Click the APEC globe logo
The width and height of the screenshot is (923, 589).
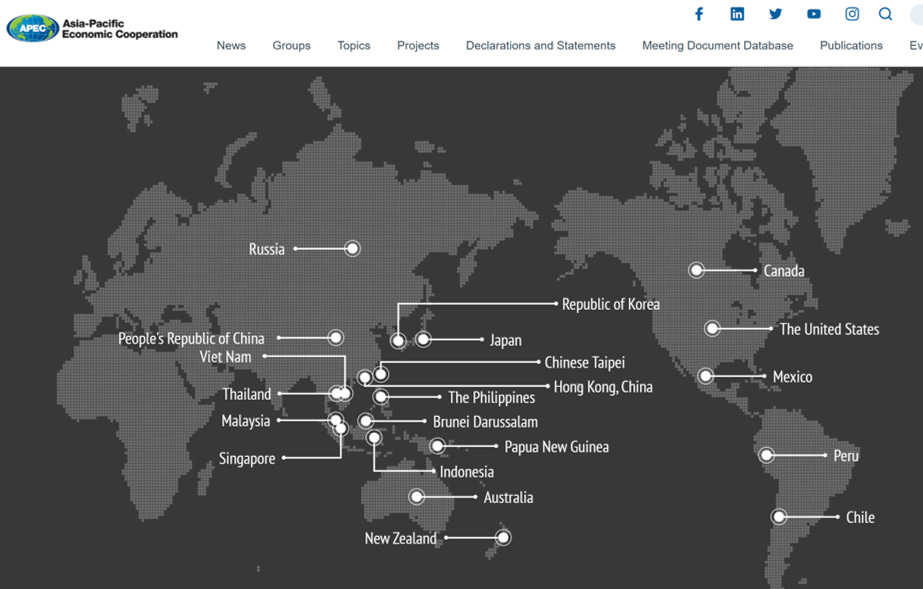pyautogui.click(x=32, y=28)
